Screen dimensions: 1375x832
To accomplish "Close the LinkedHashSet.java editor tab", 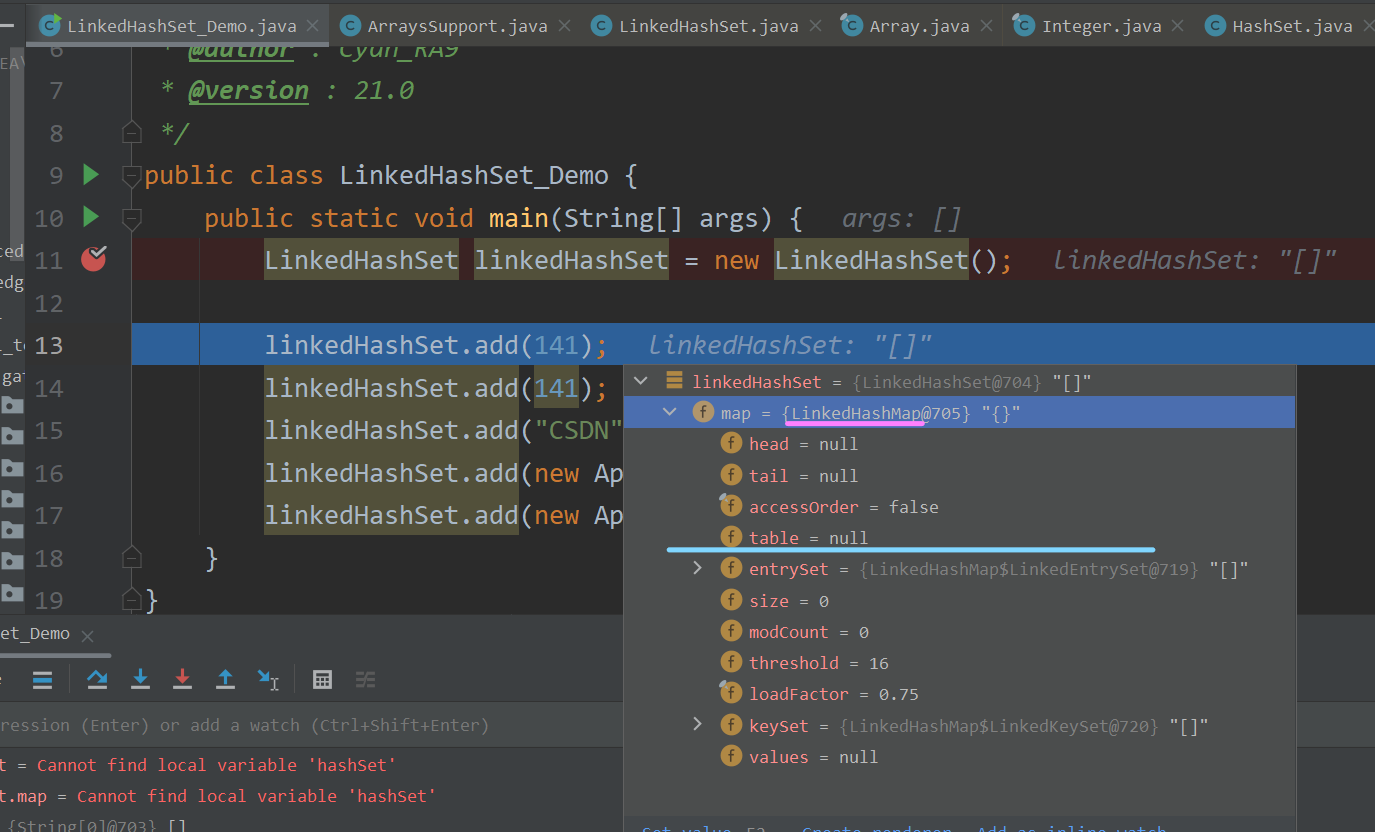I will (x=815, y=27).
